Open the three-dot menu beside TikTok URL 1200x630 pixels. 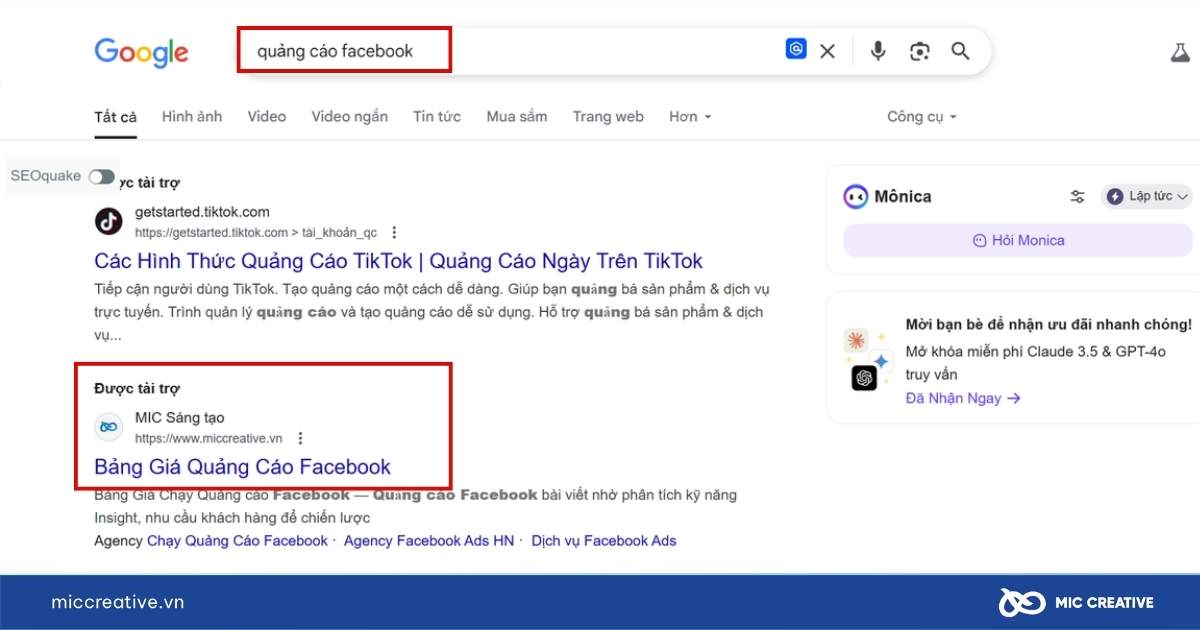(x=394, y=232)
